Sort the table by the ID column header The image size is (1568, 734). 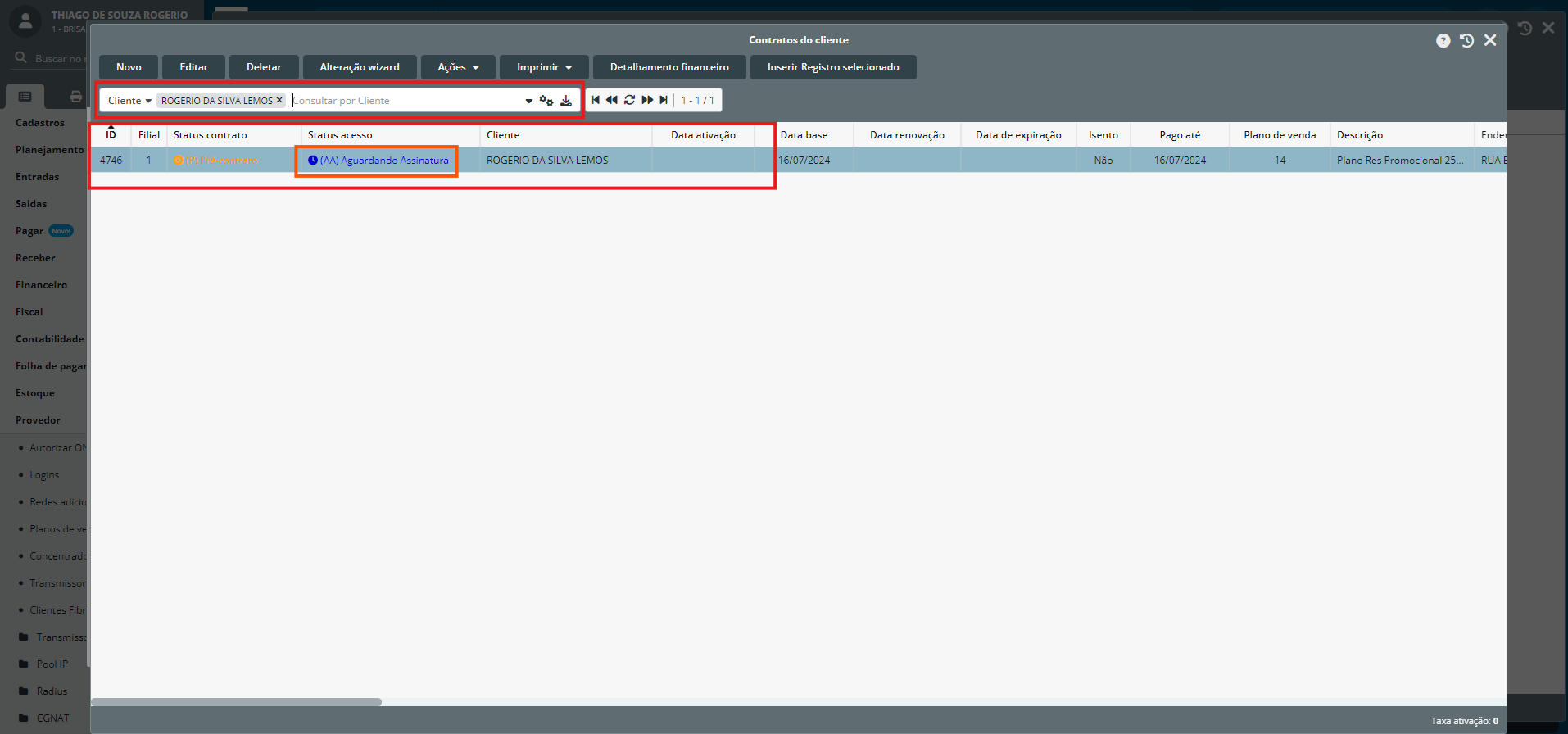tap(111, 135)
